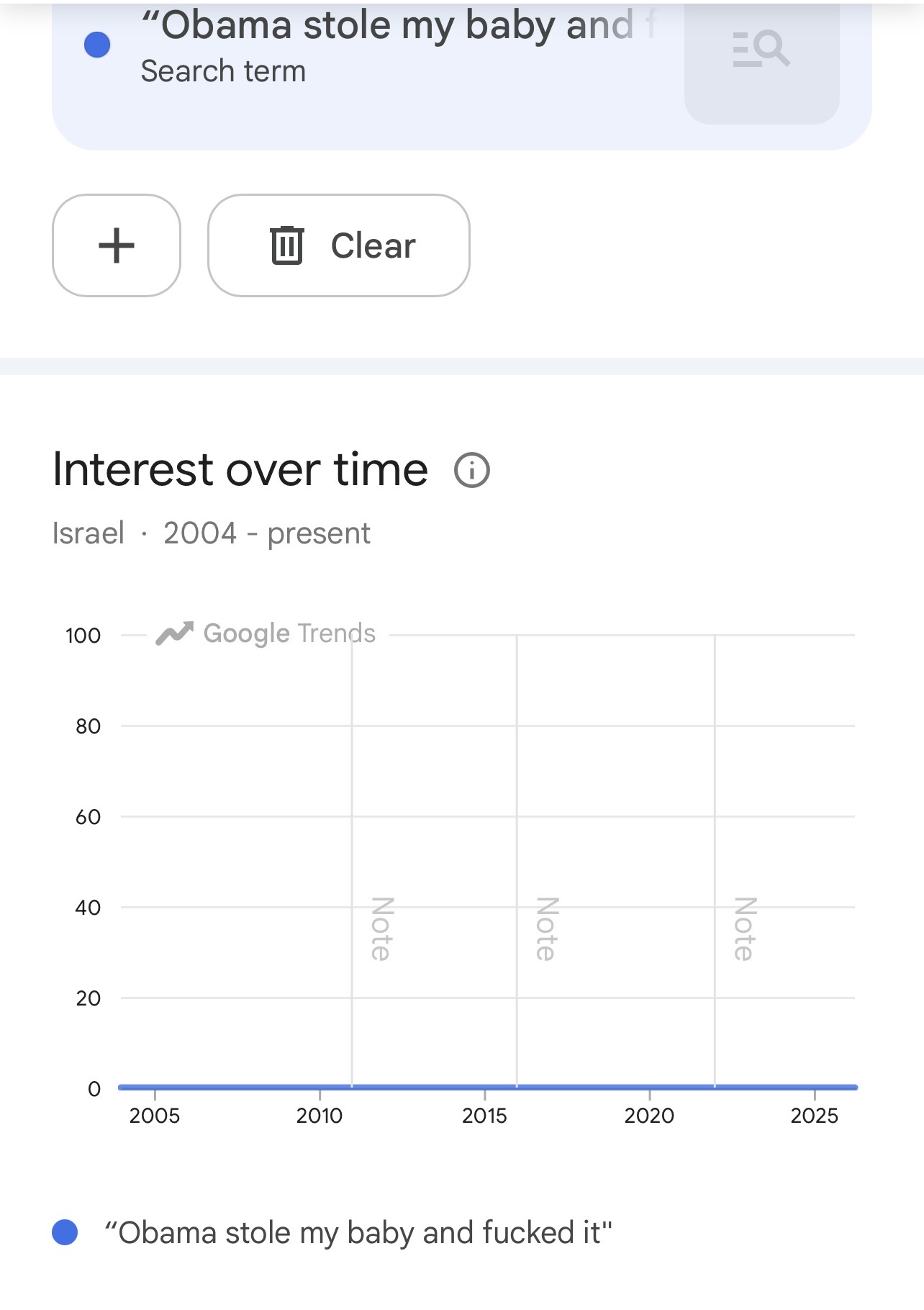Select the blue legend dot below the chart
Image resolution: width=924 pixels, height=1310 pixels.
[65, 1232]
